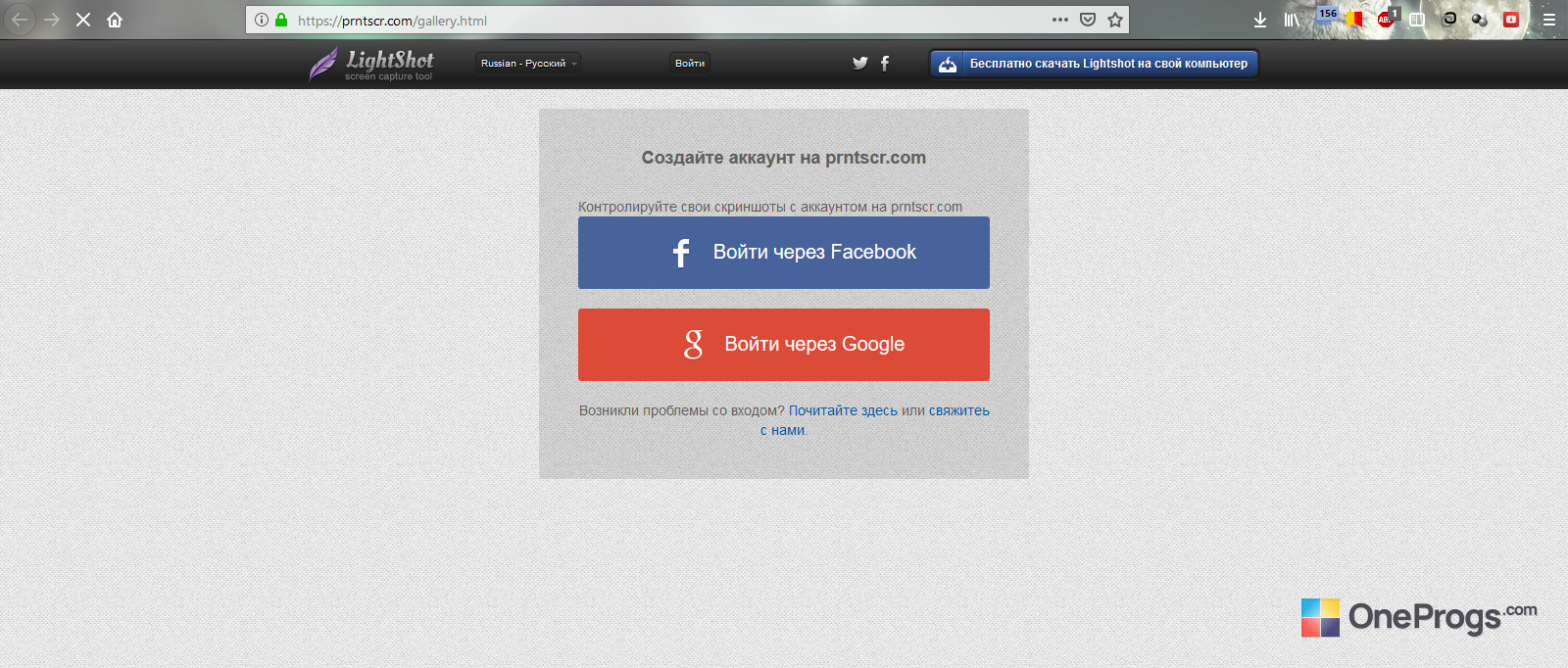Open LightShot Twitter page icon

coord(859,63)
